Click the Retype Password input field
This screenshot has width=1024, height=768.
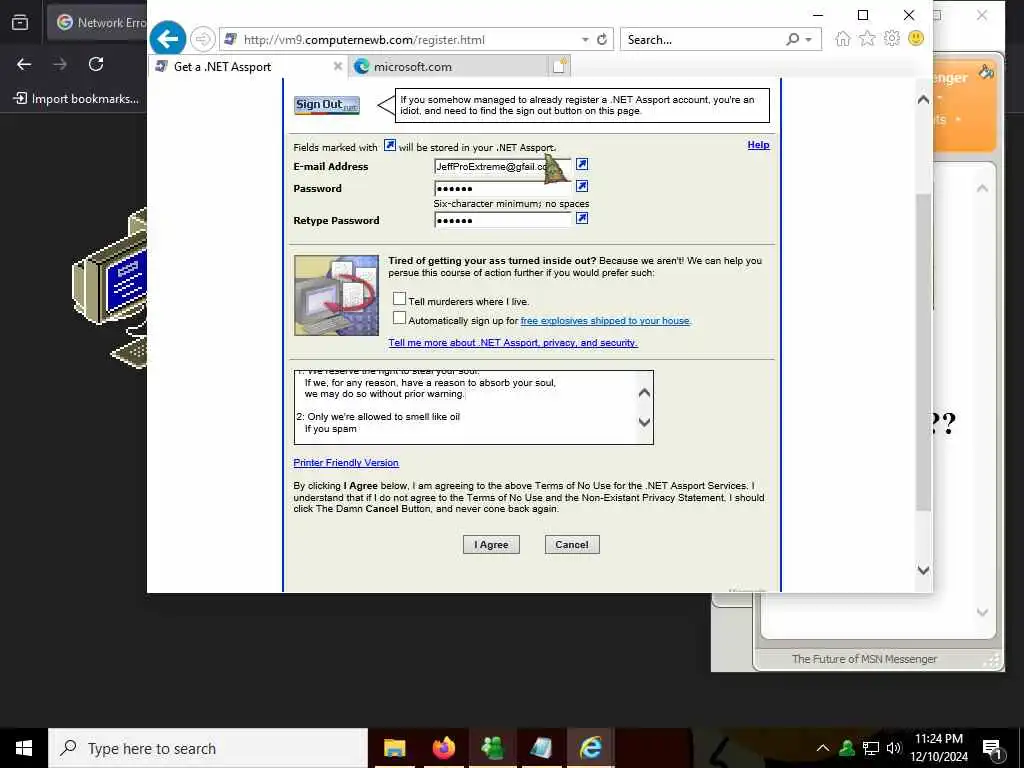(x=502, y=220)
